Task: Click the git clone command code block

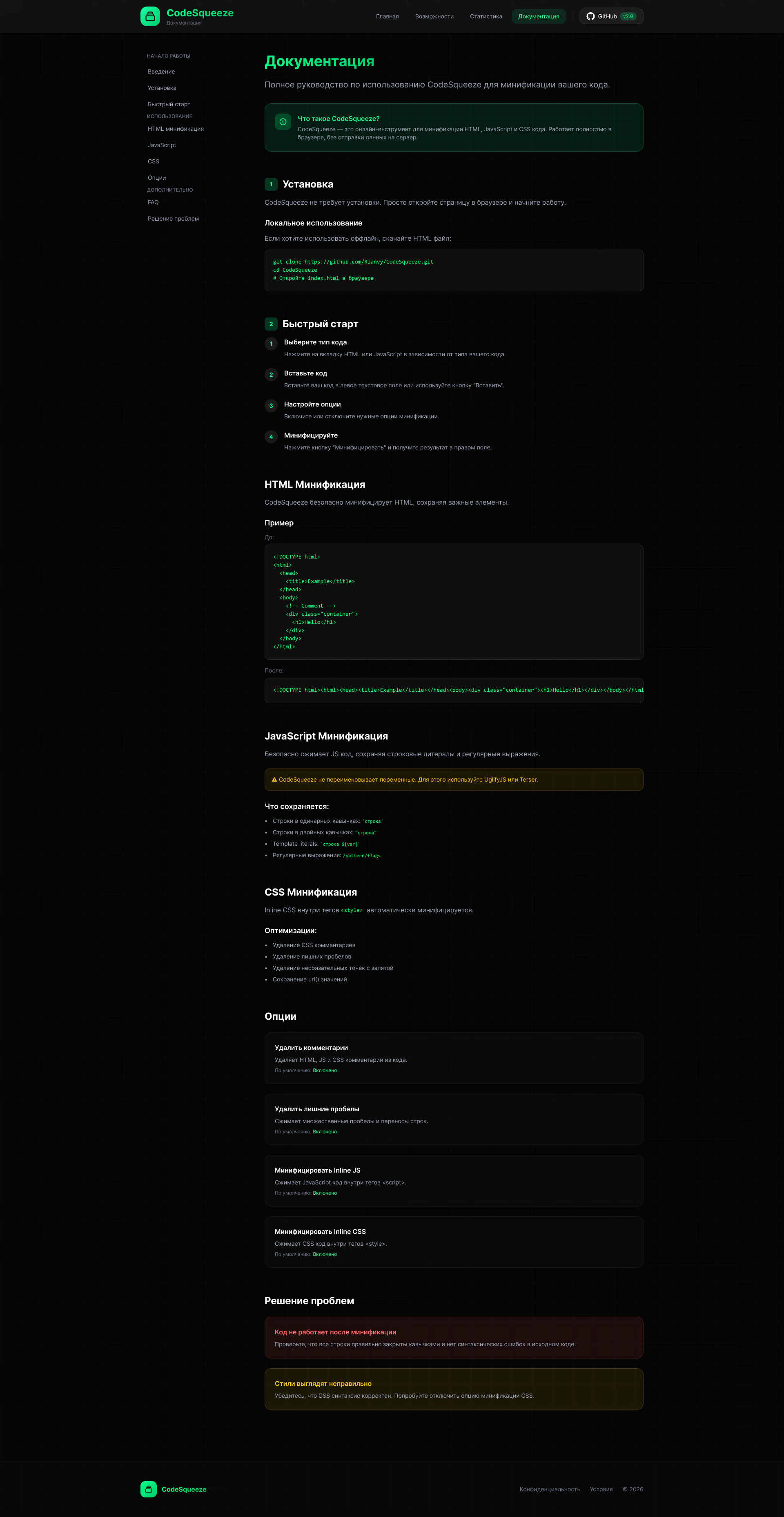Action: pos(453,270)
